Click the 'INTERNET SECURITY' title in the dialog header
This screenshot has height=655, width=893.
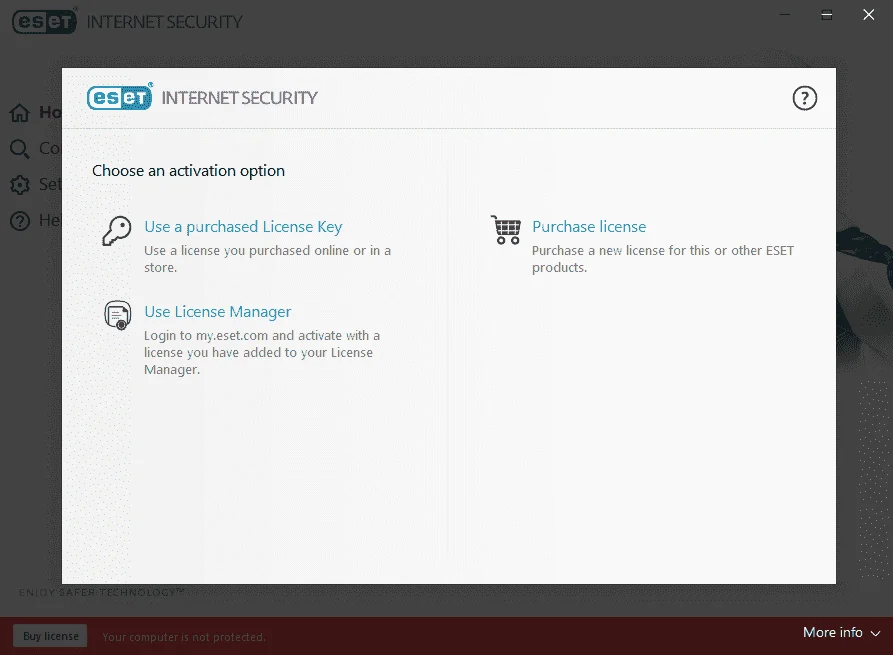tap(239, 98)
